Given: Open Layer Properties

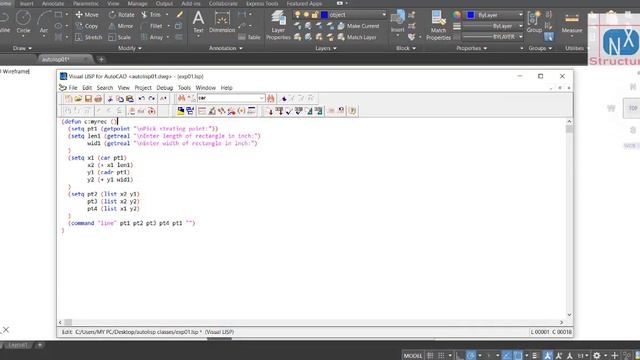Looking at the screenshot, I should click(x=278, y=25).
